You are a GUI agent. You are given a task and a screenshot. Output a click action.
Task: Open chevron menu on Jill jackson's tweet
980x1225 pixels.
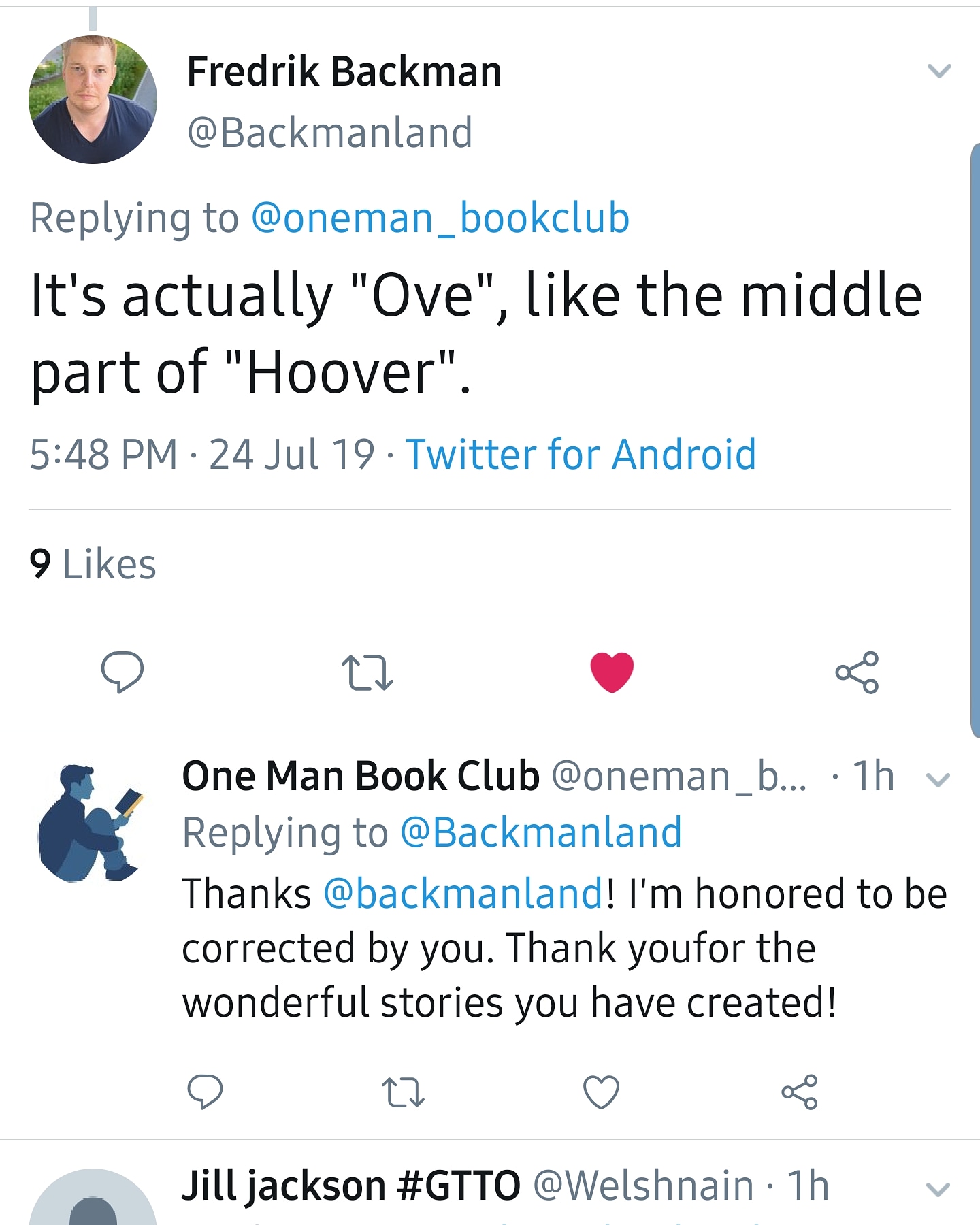[x=938, y=1189]
